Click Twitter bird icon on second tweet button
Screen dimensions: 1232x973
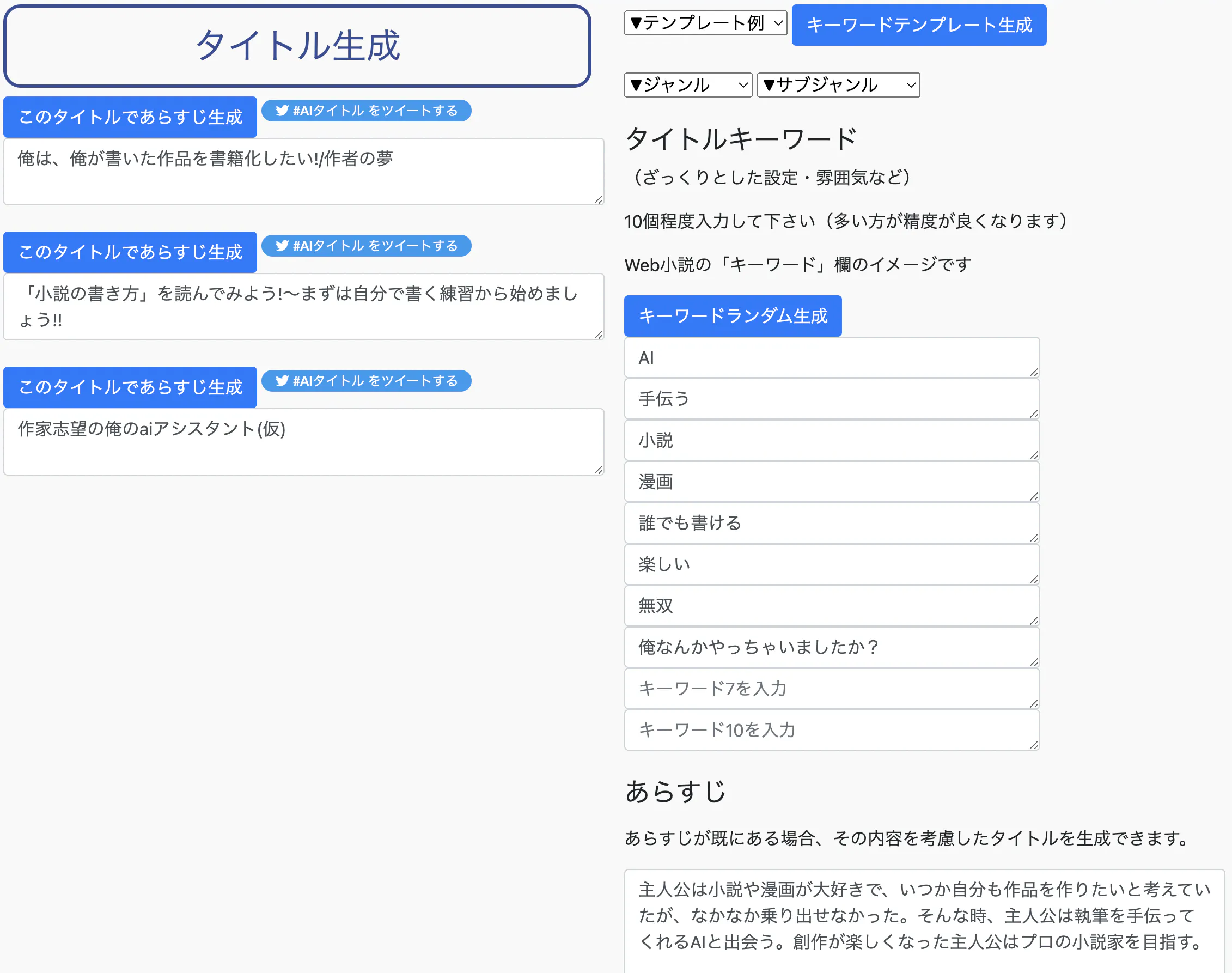coord(282,246)
